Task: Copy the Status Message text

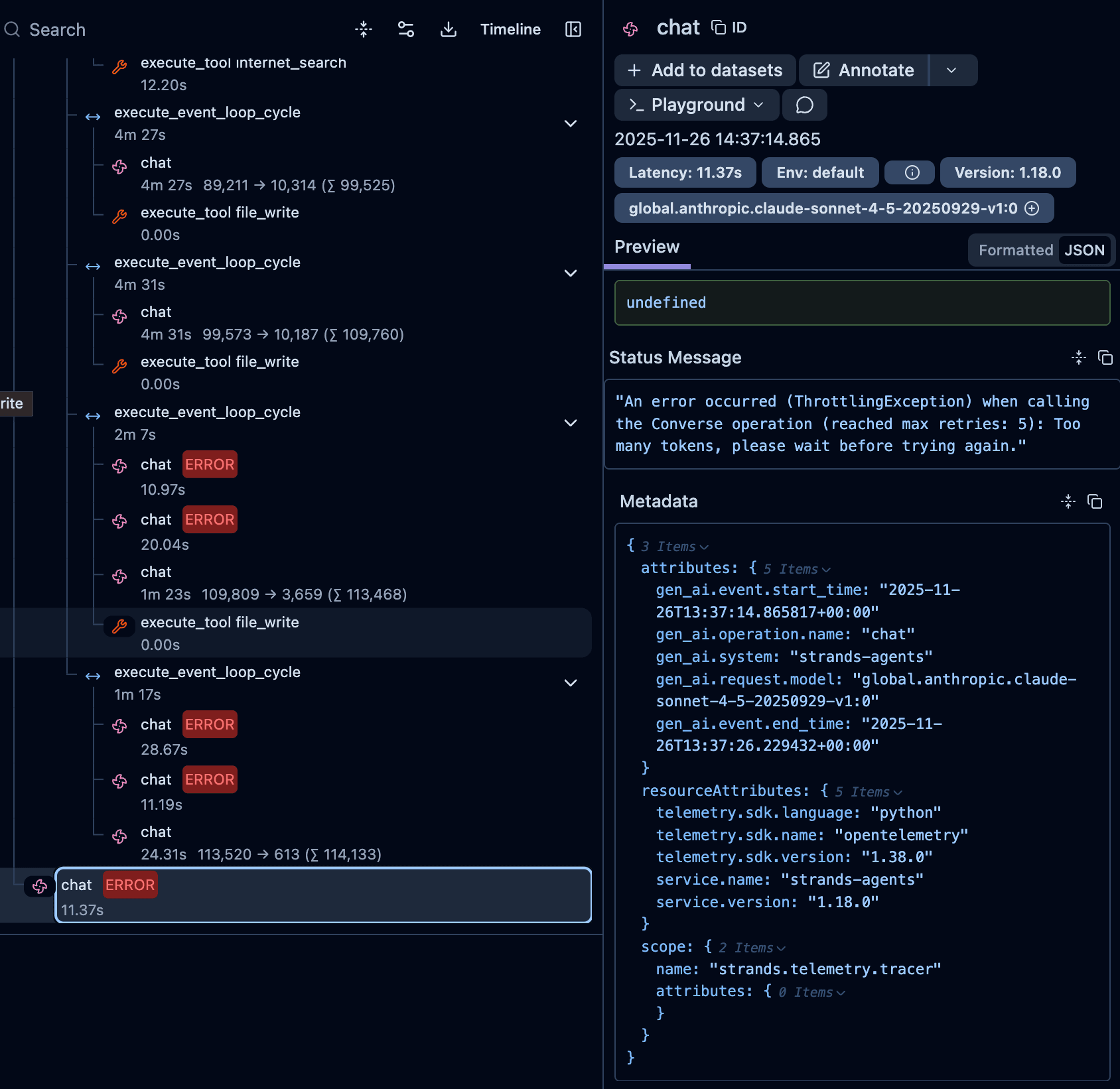Action: pos(1106,357)
